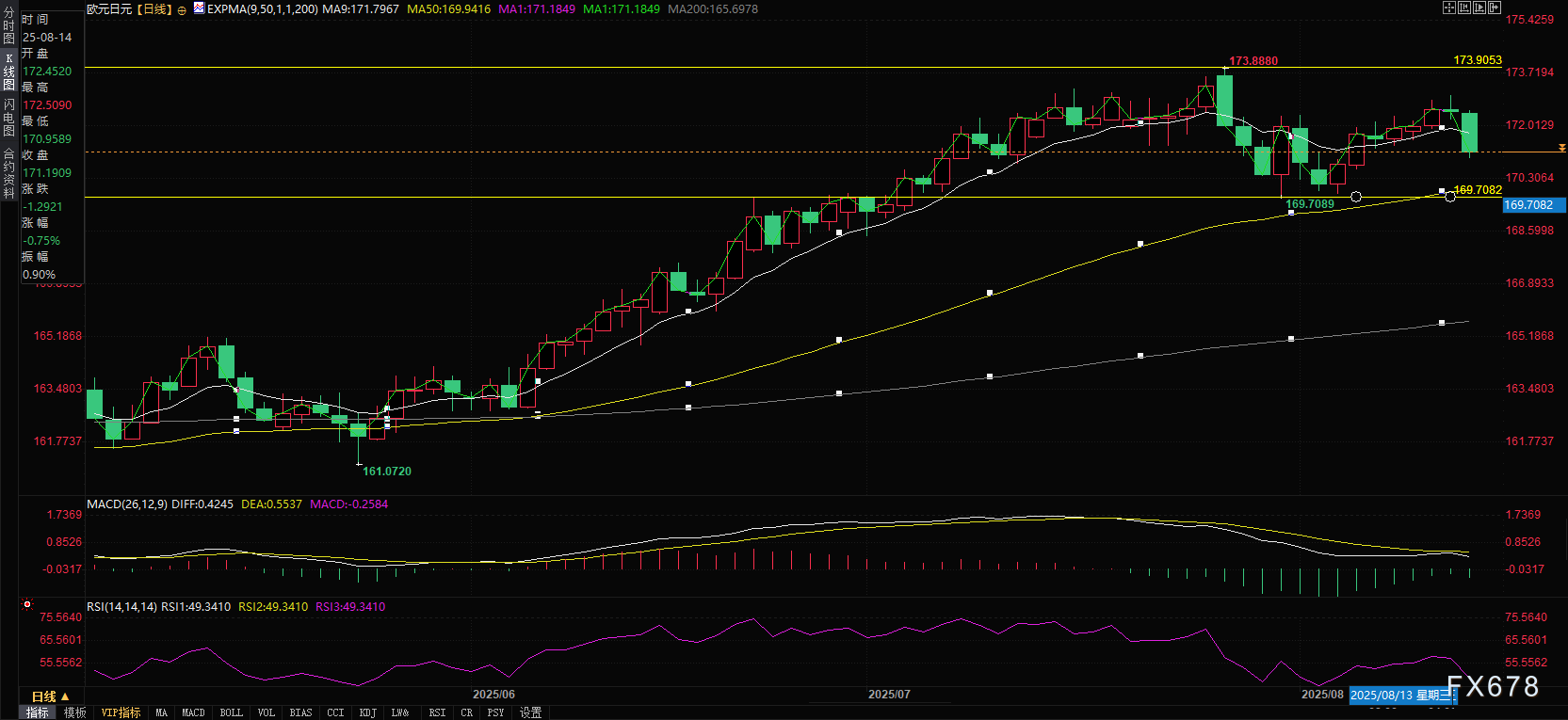The image size is (1568, 720).
Task: Open the 设置 settings button
Action: (x=531, y=712)
